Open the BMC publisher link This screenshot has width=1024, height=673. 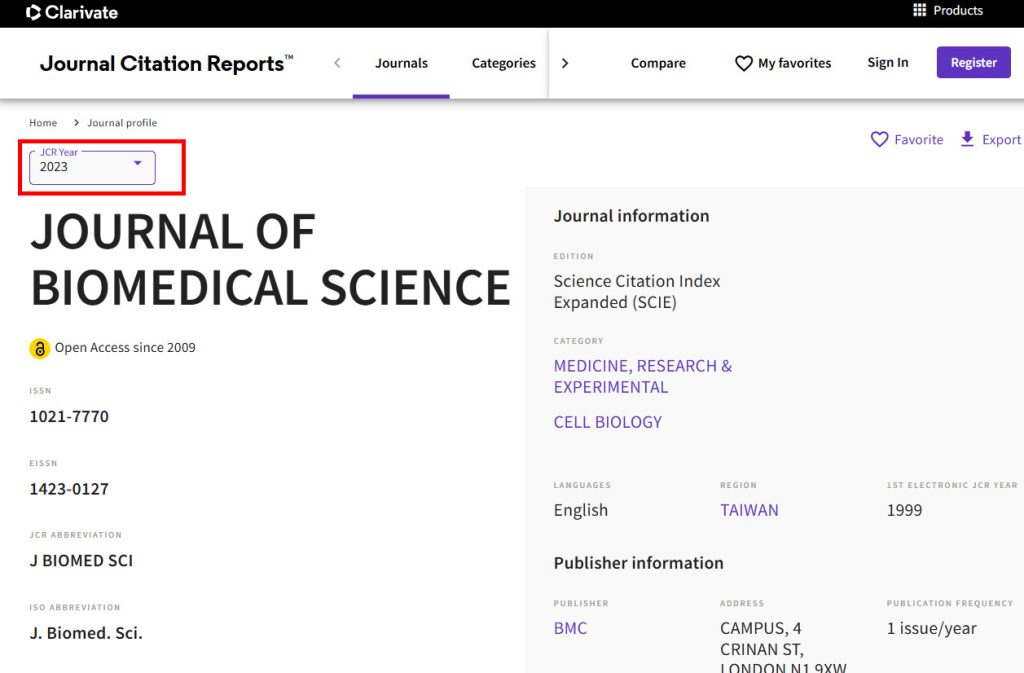click(570, 628)
